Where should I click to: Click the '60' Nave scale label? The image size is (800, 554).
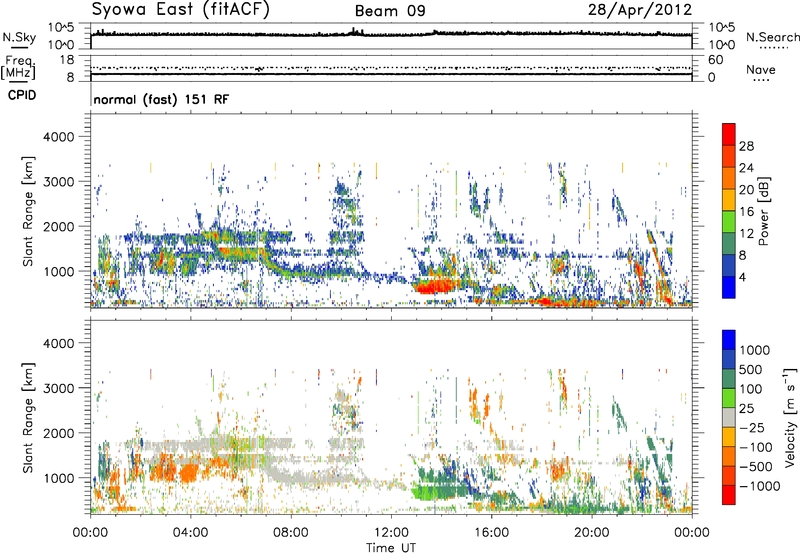(715, 60)
